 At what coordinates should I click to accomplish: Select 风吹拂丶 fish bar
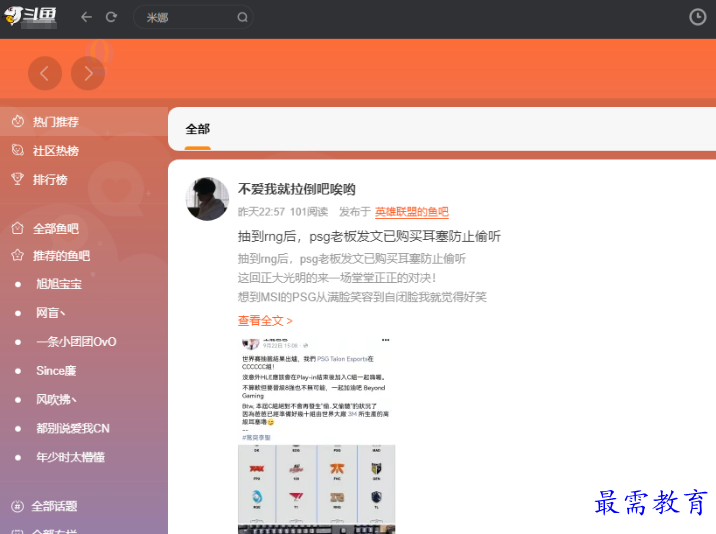[57, 400]
